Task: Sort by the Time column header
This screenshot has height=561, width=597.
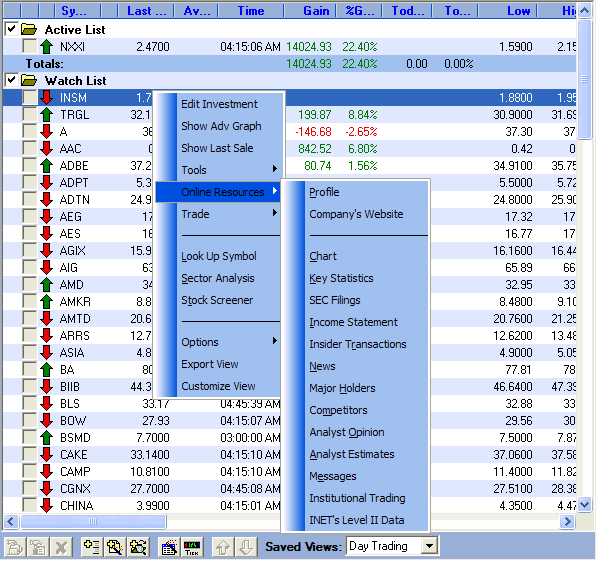Action: pyautogui.click(x=251, y=11)
